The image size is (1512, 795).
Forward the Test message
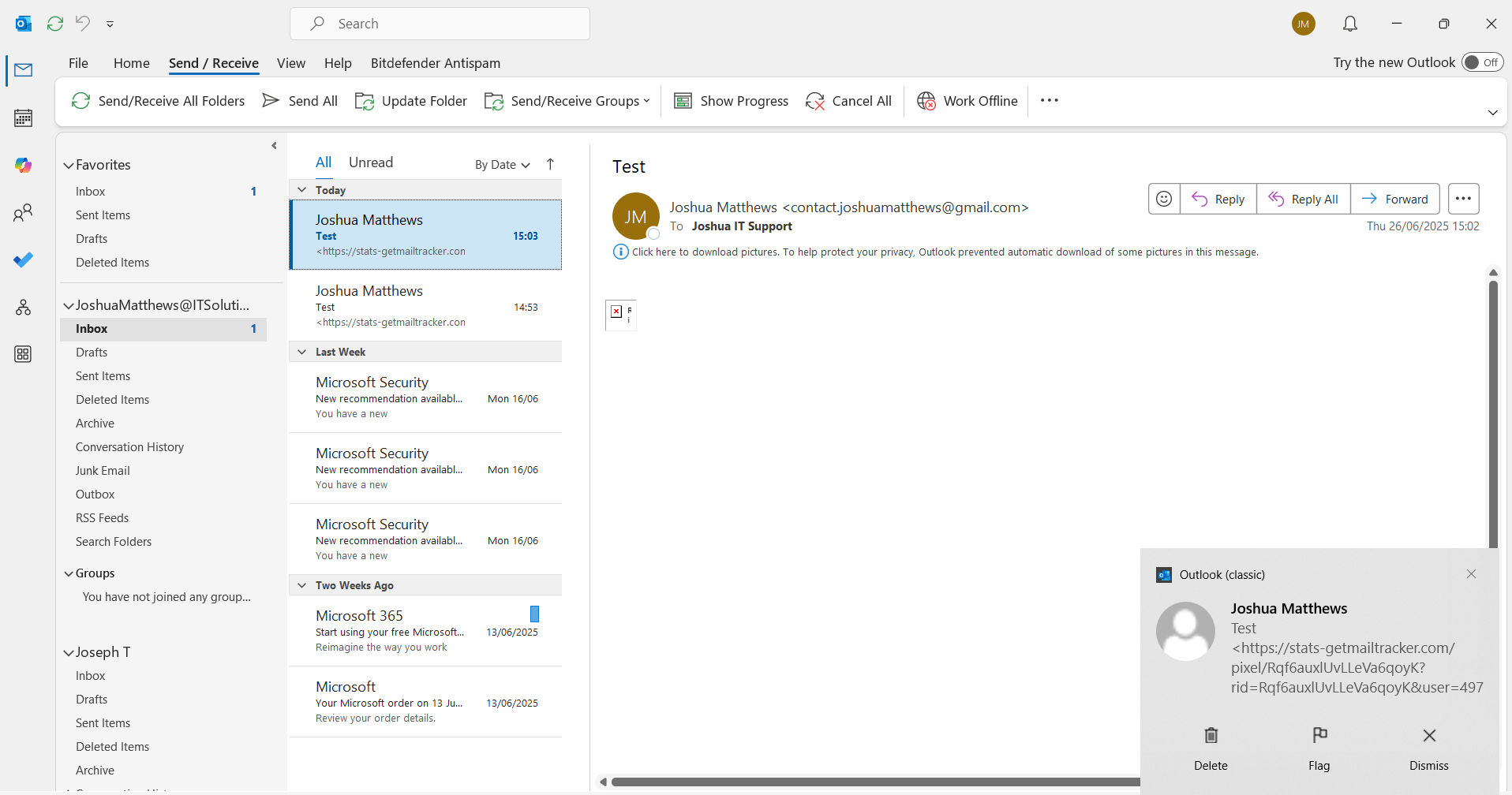tap(1395, 199)
